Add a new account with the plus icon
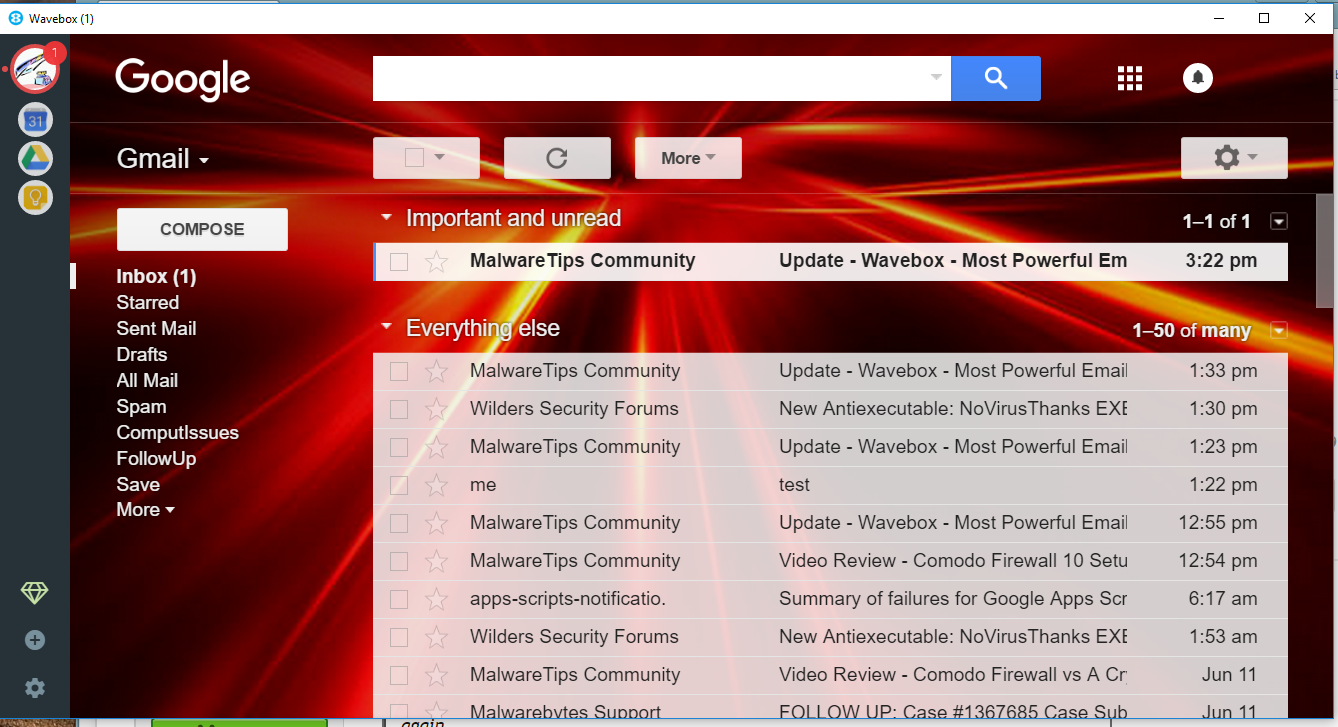 [x=35, y=640]
